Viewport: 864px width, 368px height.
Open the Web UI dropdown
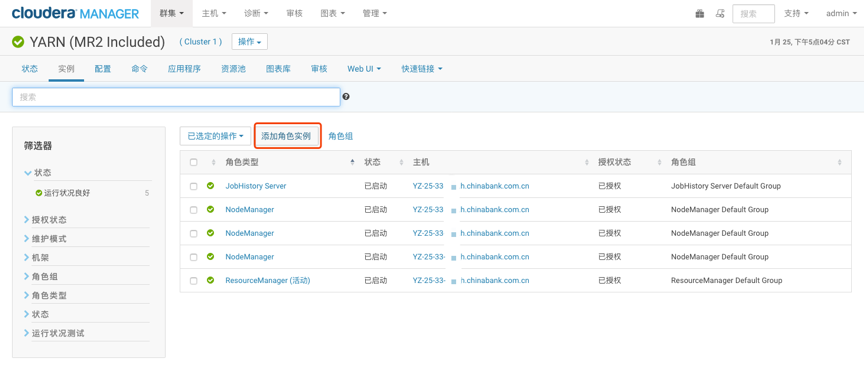(x=364, y=69)
